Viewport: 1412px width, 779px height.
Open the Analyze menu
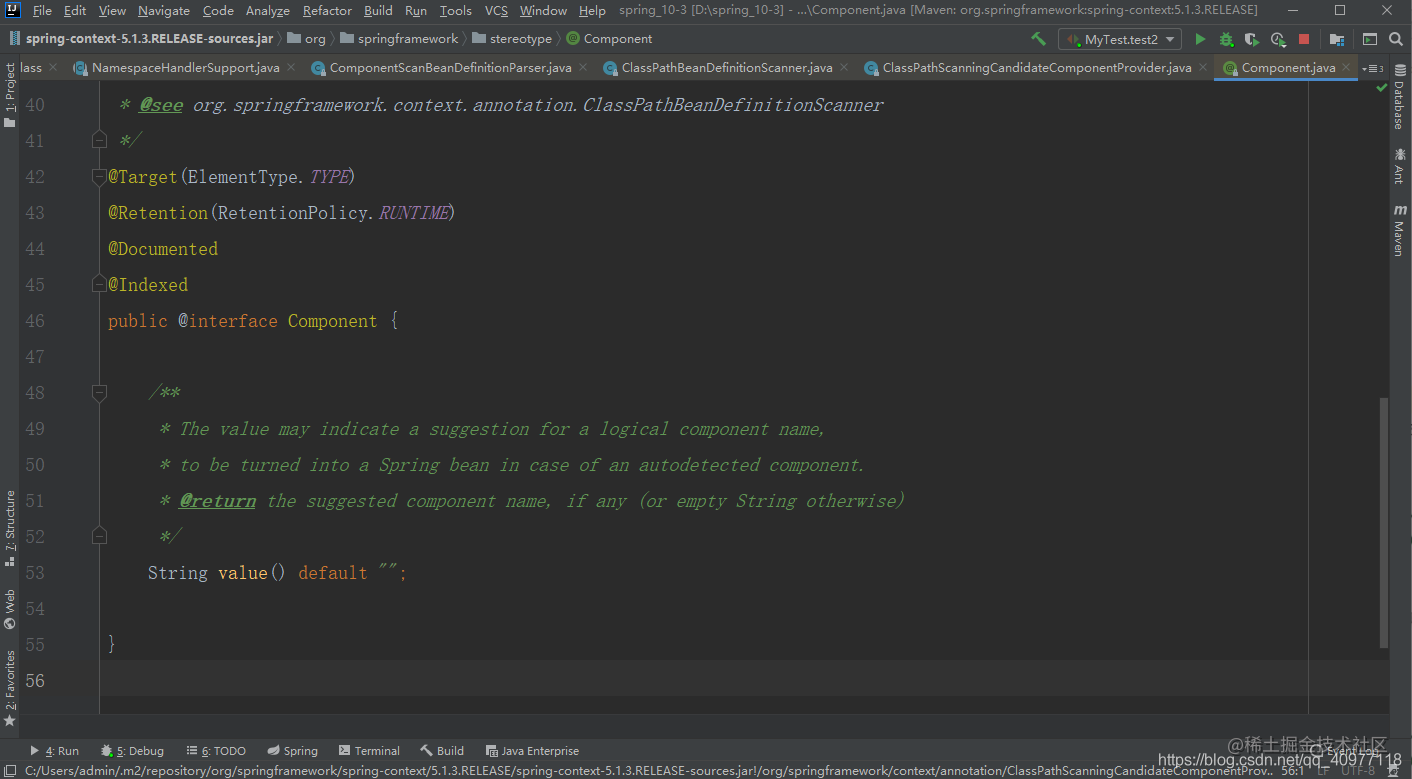coord(267,11)
